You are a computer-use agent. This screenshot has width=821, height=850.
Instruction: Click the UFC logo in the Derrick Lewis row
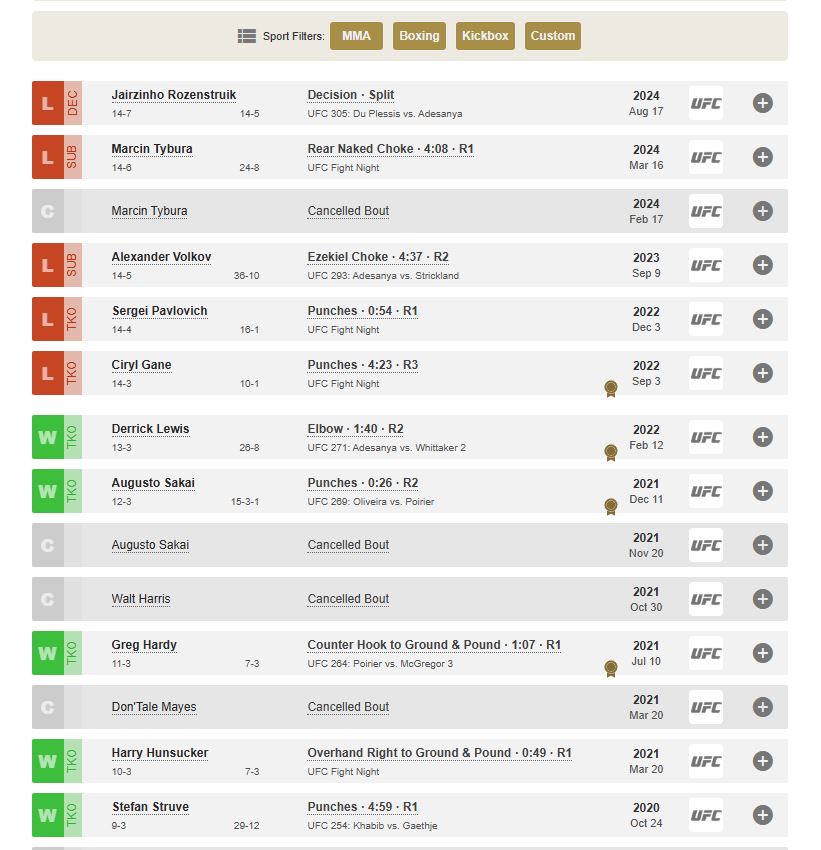[x=706, y=437]
